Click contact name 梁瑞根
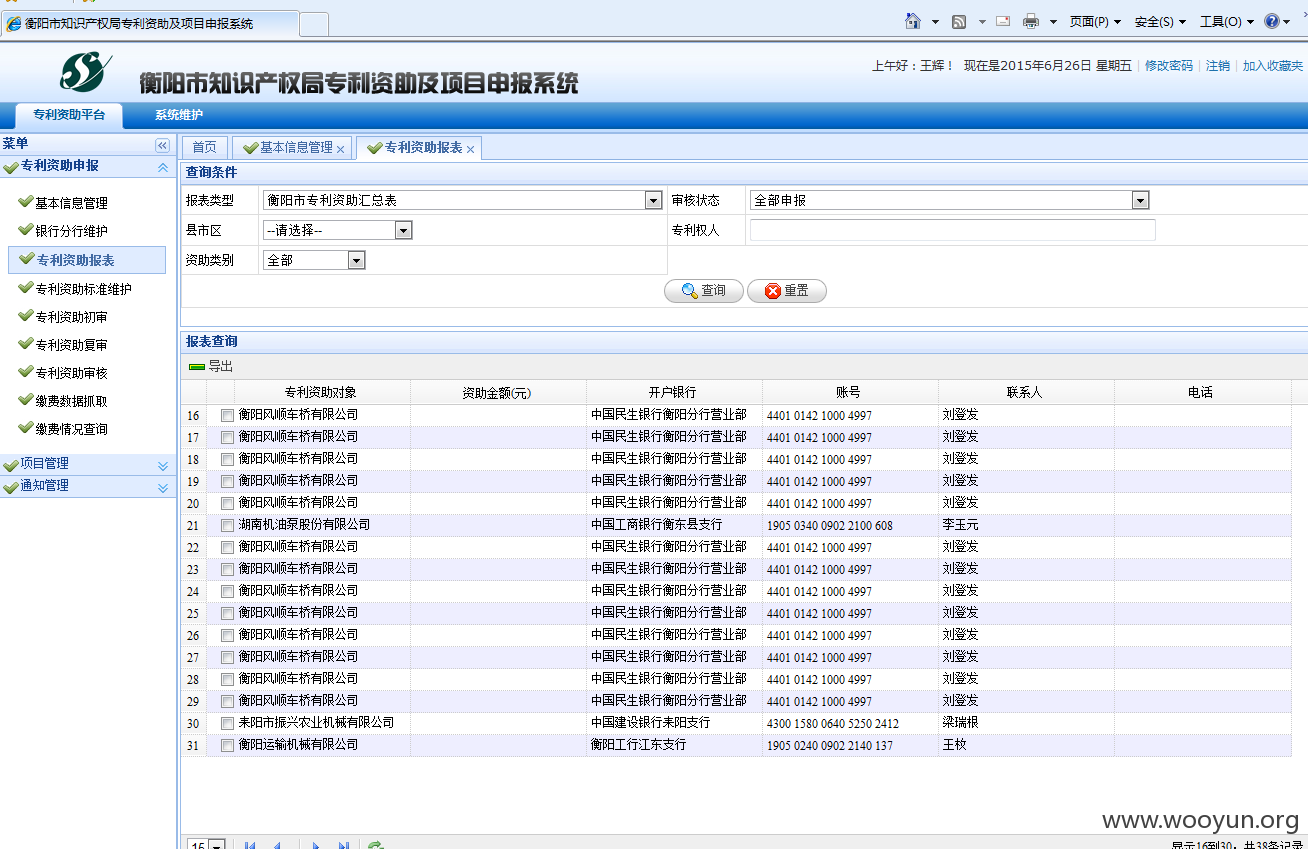This screenshot has width=1308, height=849. click(961, 723)
